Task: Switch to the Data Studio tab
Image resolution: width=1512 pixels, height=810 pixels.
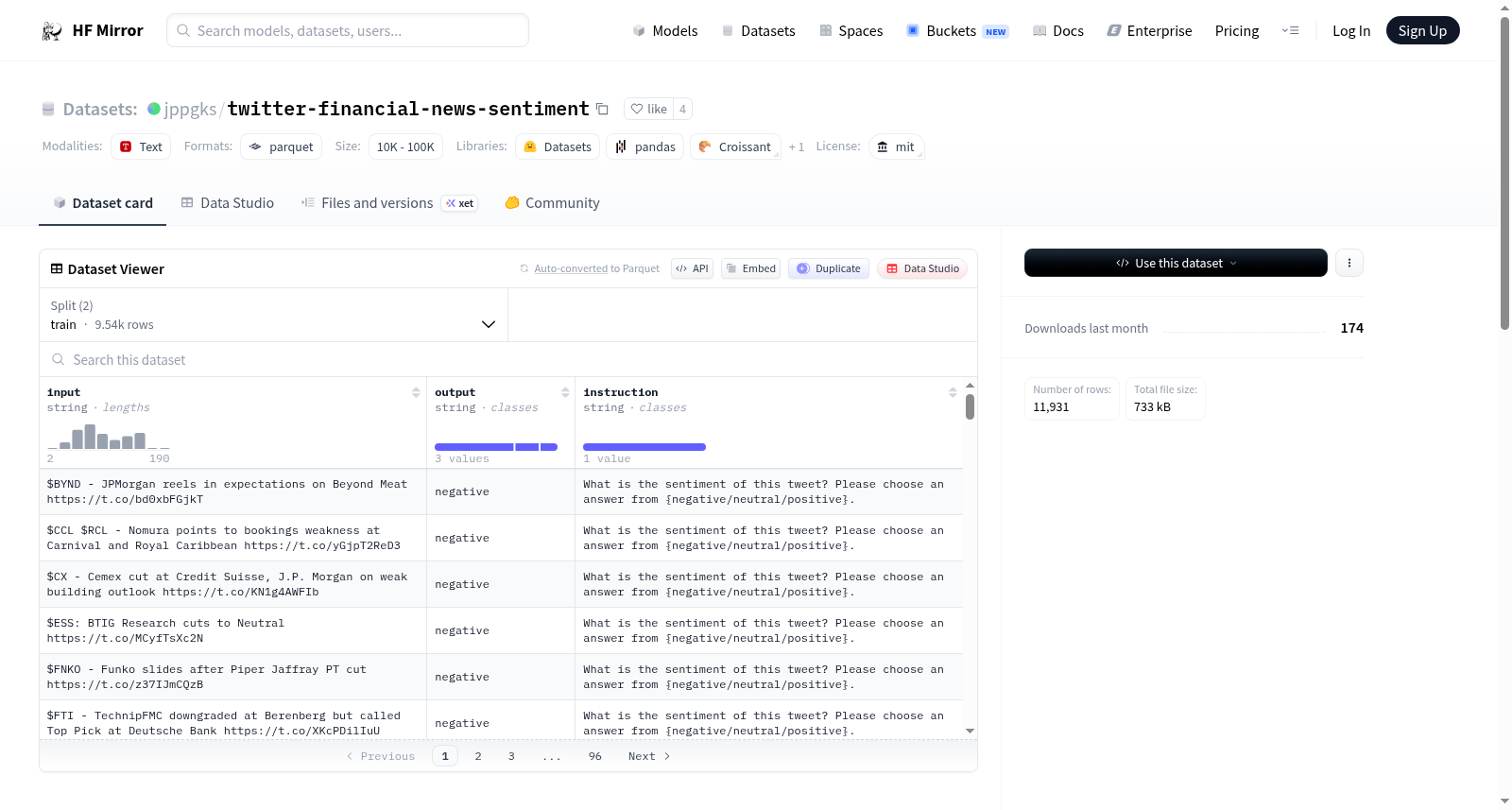Action: pos(227,203)
